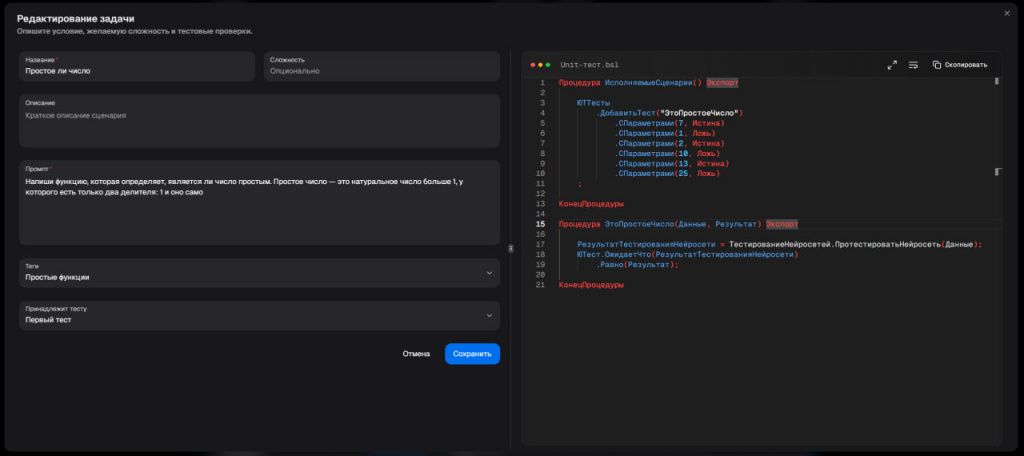
Task: Click the last КонецПроцедуры on line 21
Action: [x=591, y=285]
